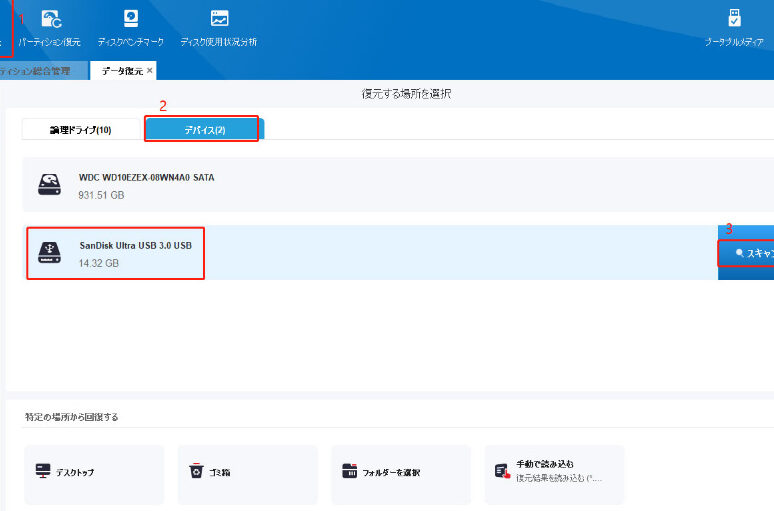Click the folder icon for フォルダーを選択
This screenshot has height=511, width=774.
pos(349,471)
